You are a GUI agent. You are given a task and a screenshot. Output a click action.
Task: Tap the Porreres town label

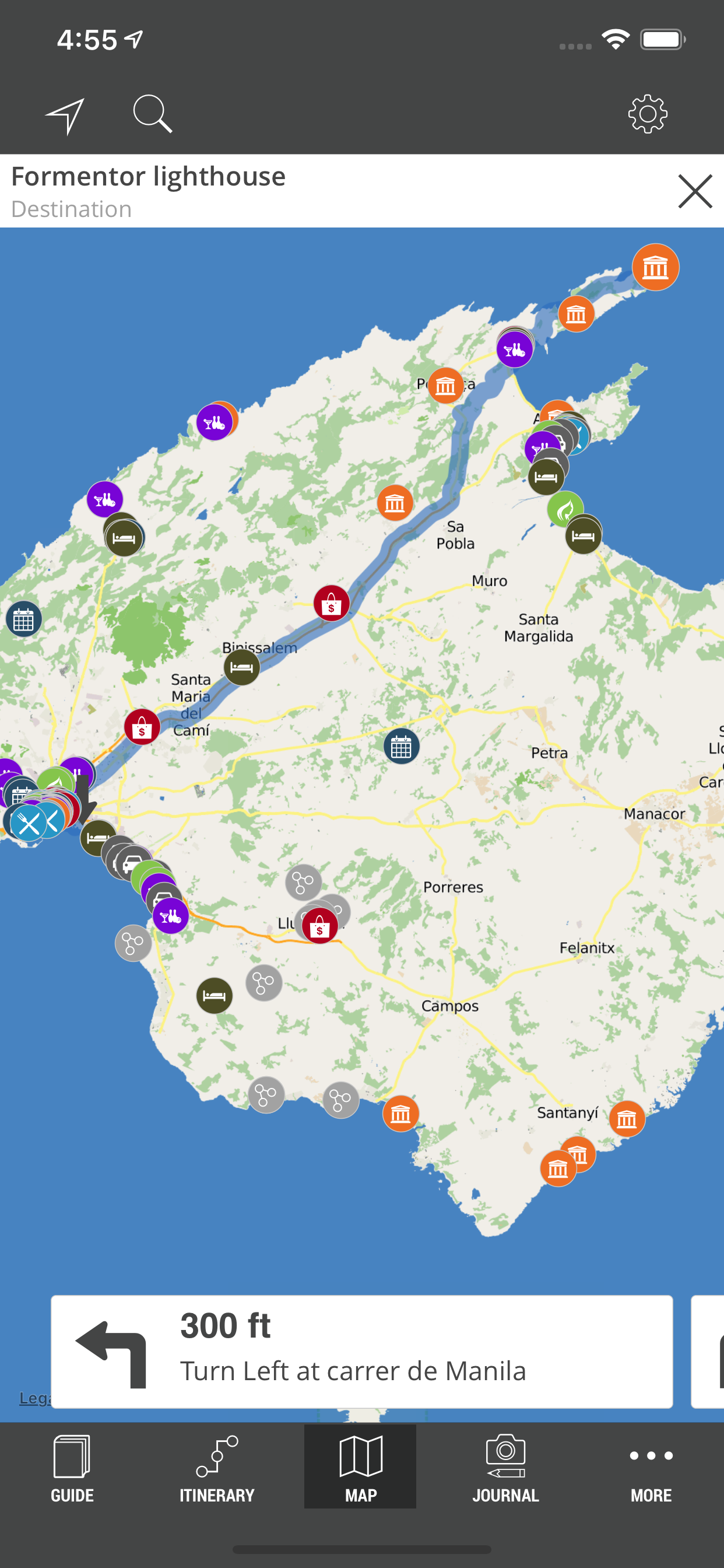tap(454, 887)
